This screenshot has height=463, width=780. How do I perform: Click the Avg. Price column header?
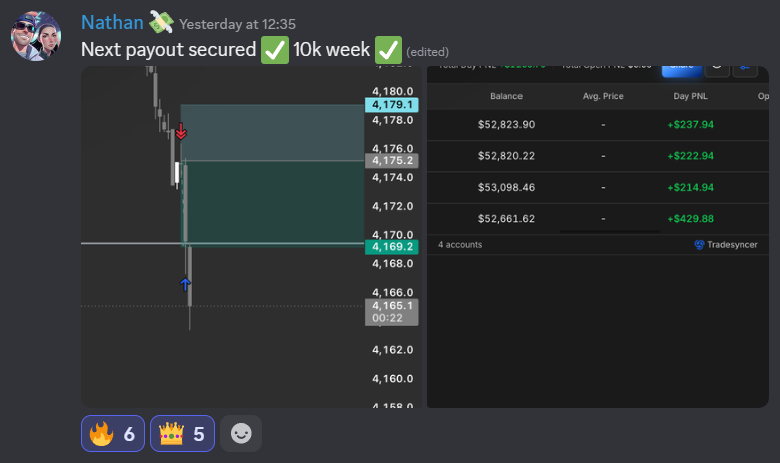pyautogui.click(x=603, y=96)
